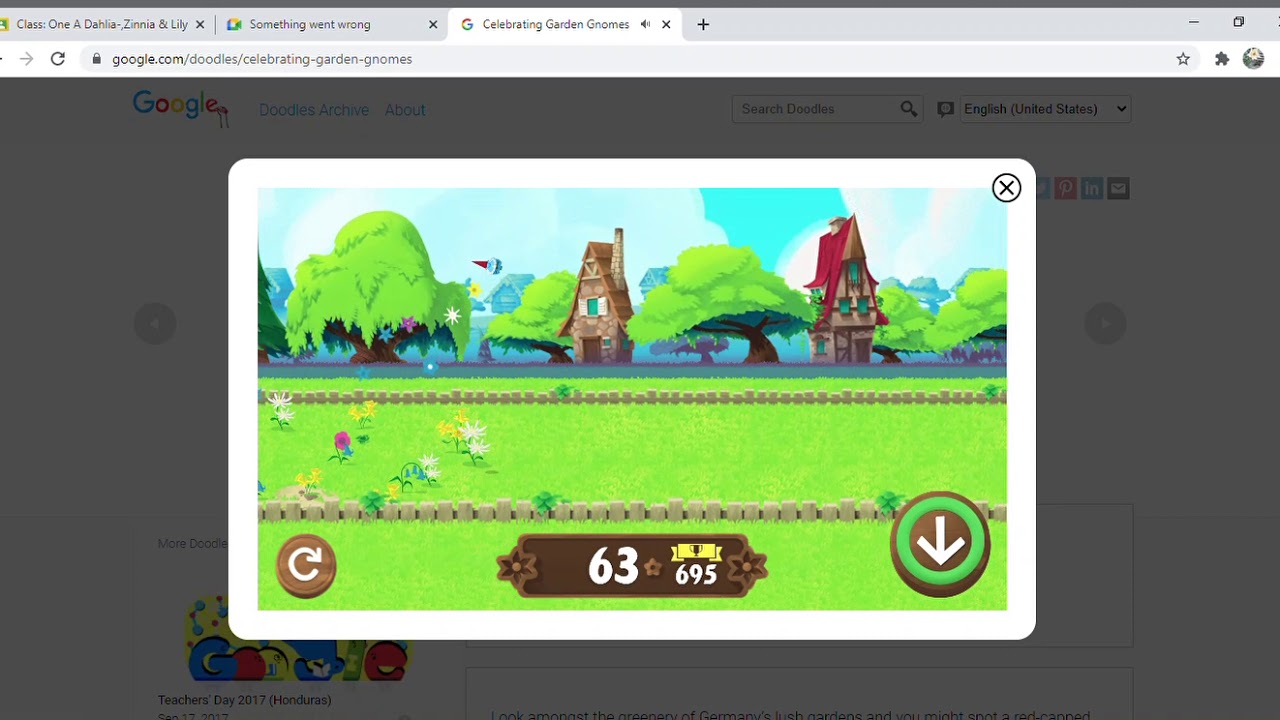Viewport: 1280px width, 720px height.
Task: Click the replay circular arrow game button
Action: (306, 566)
